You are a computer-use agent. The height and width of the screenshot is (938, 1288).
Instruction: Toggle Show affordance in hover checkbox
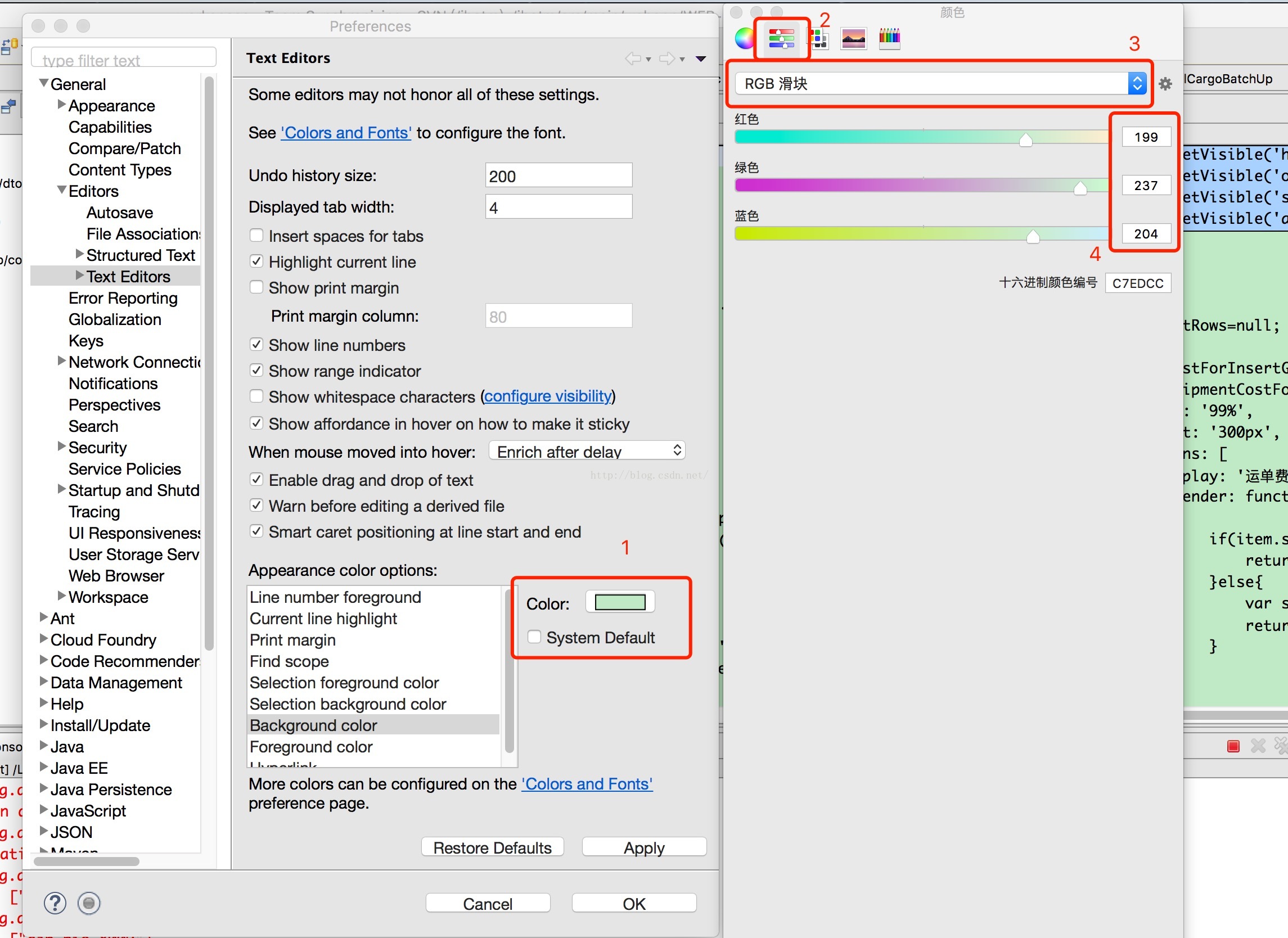point(256,423)
